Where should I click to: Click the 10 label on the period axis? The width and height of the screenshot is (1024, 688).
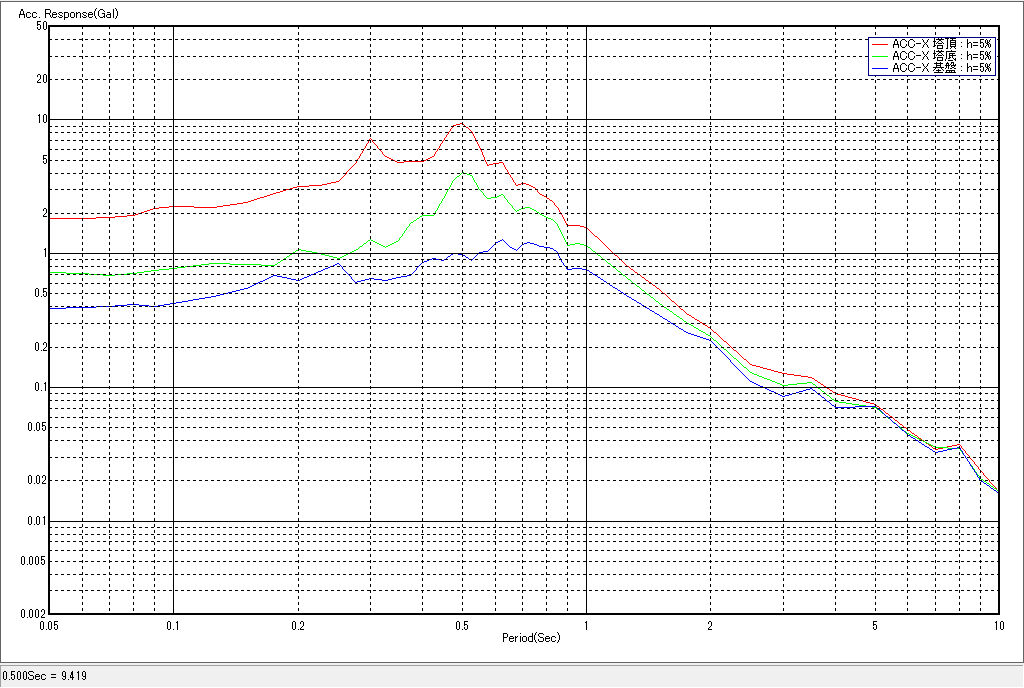(997, 626)
